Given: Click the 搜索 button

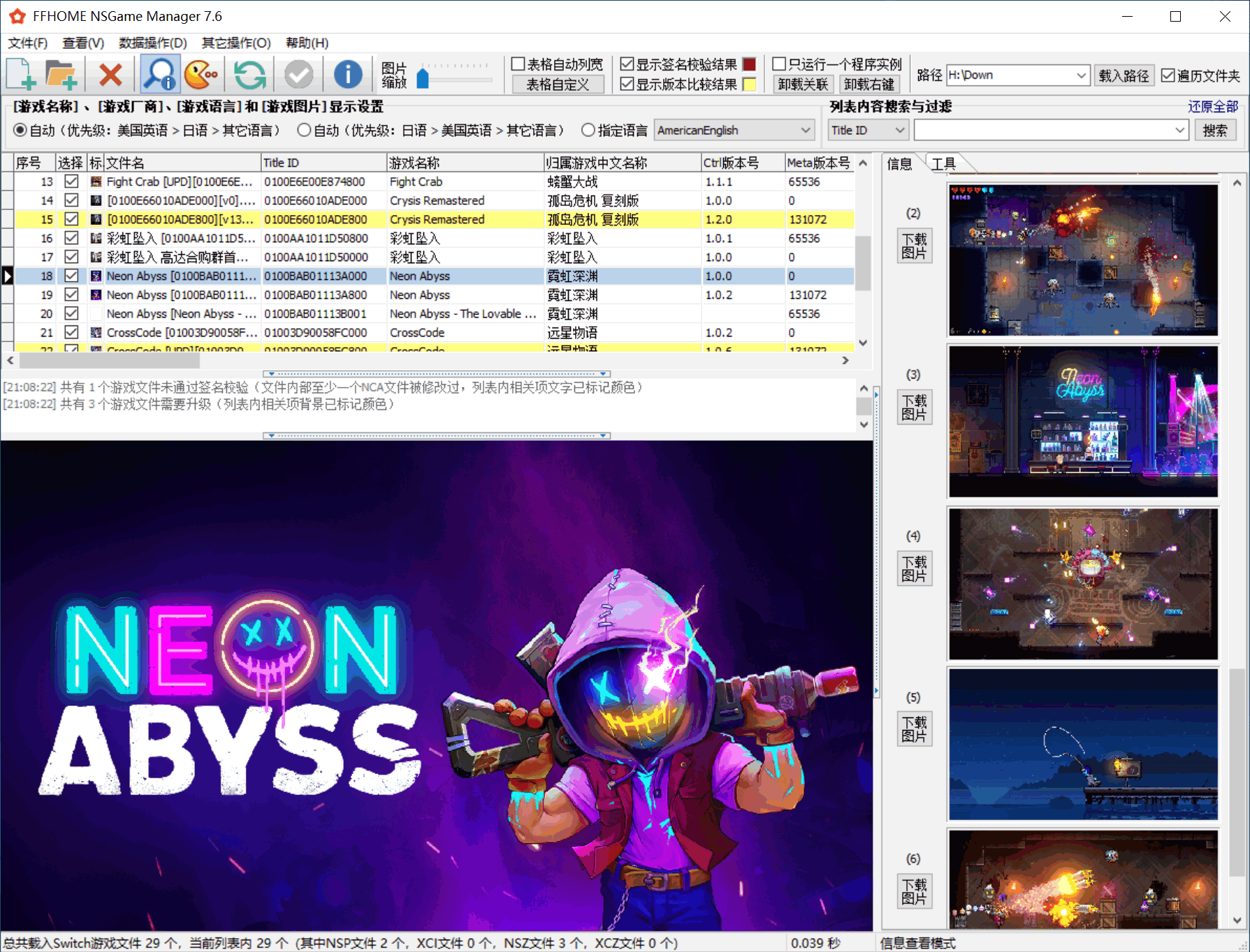Looking at the screenshot, I should pos(1215,130).
